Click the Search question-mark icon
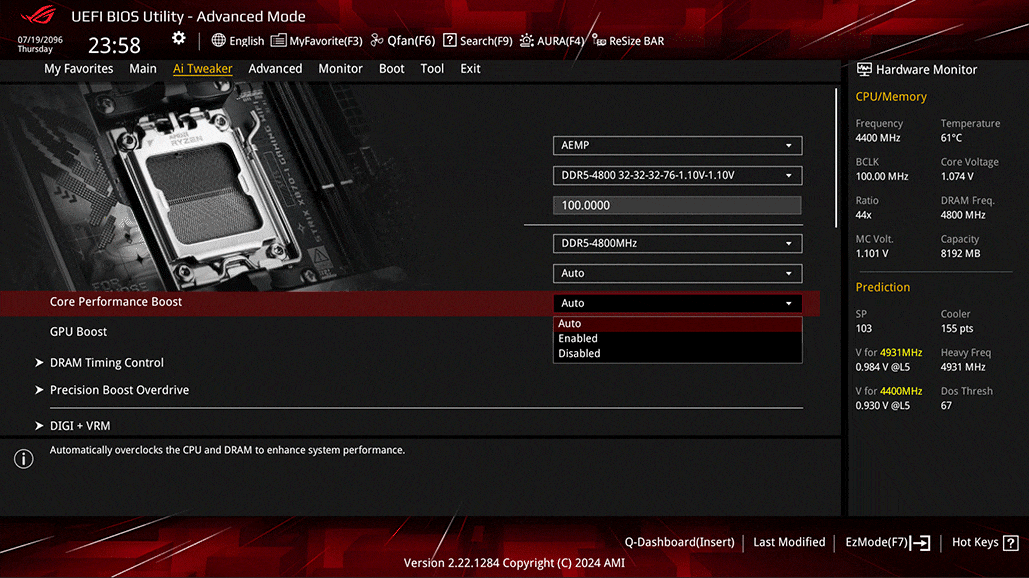Image resolution: width=1029 pixels, height=578 pixels. [x=450, y=41]
